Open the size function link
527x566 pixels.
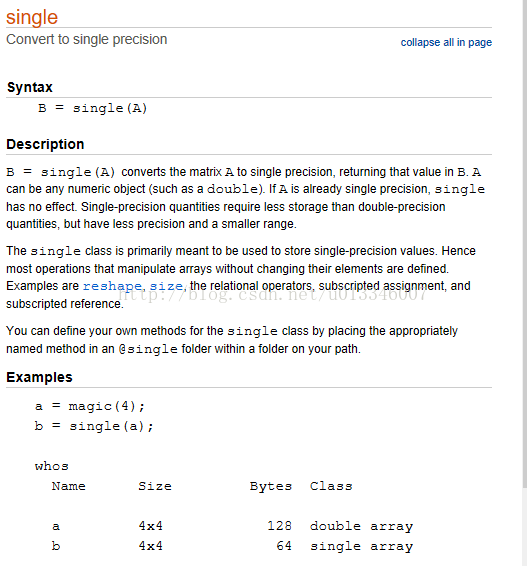(166, 286)
